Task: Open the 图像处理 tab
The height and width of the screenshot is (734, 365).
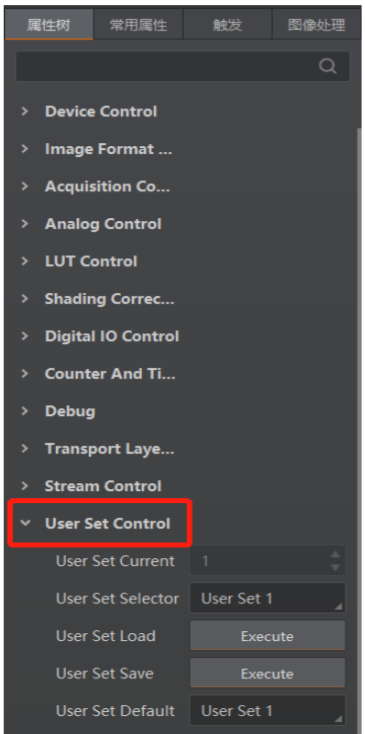Action: [x=316, y=25]
